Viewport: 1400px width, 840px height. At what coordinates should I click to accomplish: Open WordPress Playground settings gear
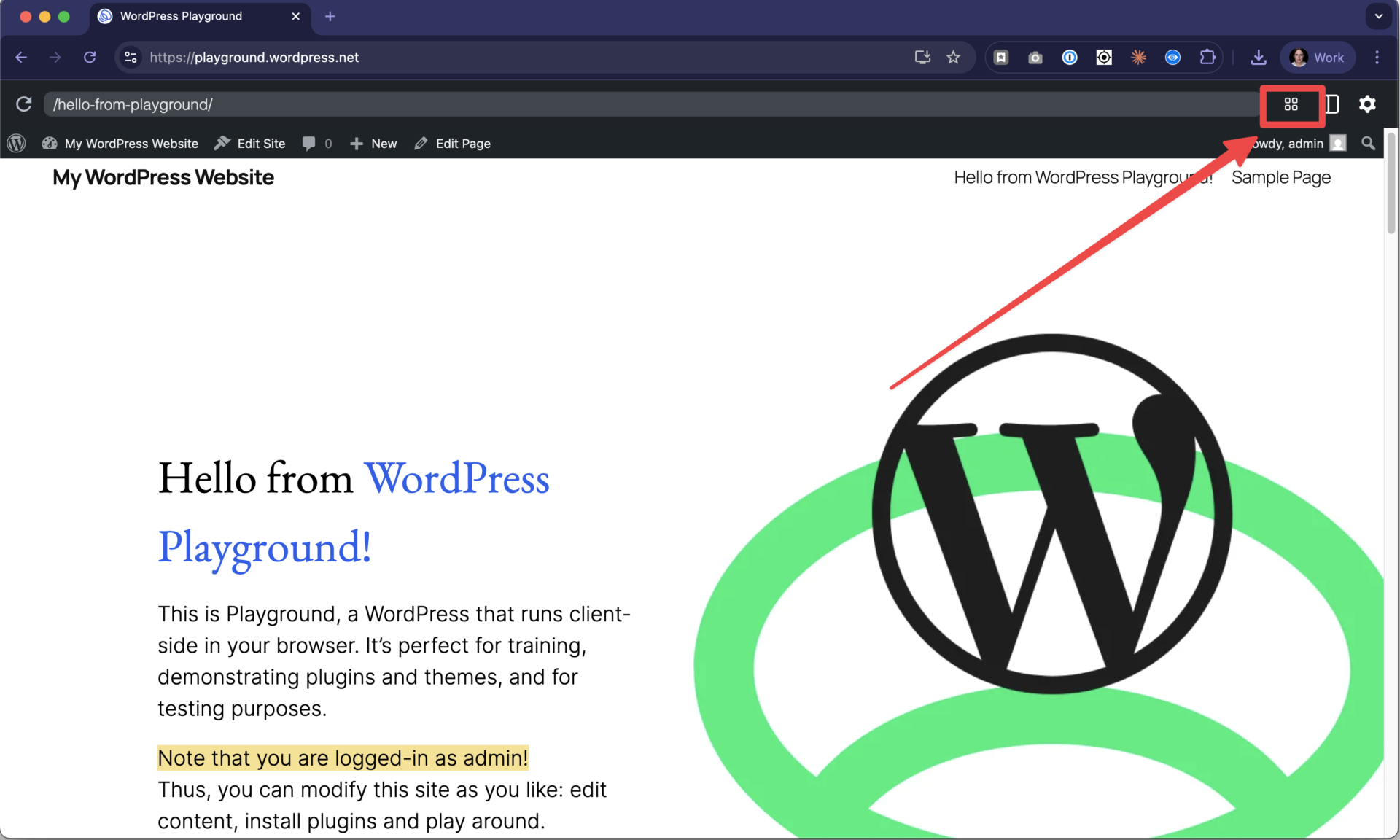(x=1368, y=104)
